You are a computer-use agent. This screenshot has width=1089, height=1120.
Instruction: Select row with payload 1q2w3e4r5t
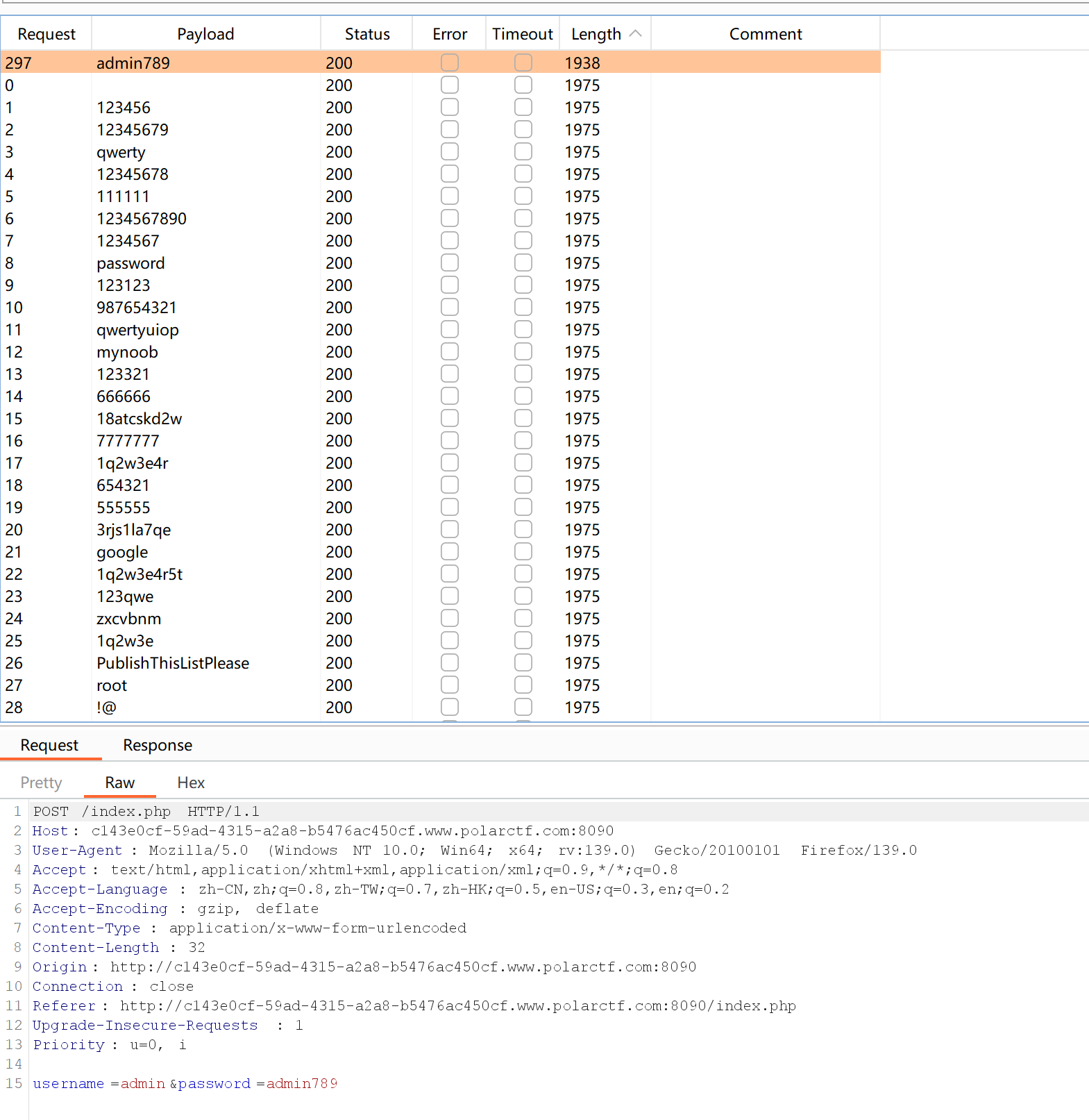pyautogui.click(x=440, y=574)
